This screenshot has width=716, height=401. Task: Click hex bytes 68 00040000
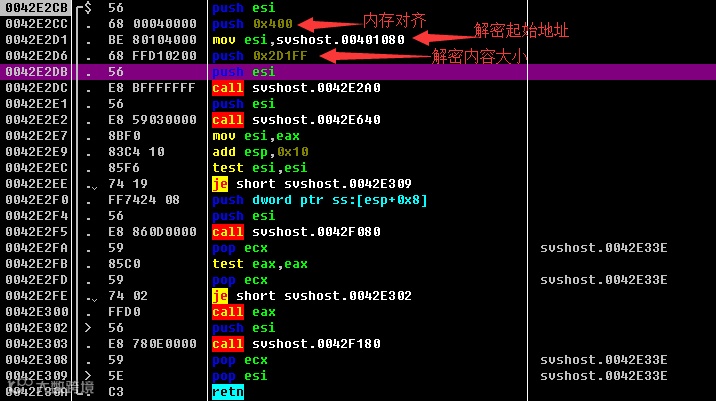pyautogui.click(x=152, y=24)
